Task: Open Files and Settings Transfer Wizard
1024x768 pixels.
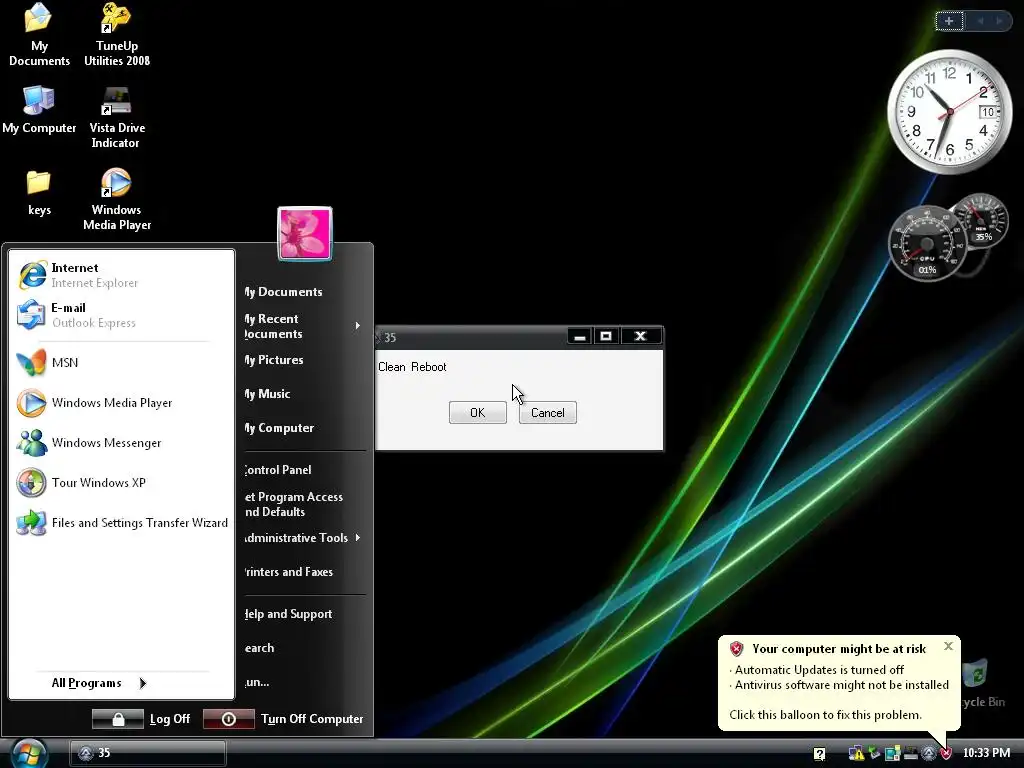Action: 122,523
